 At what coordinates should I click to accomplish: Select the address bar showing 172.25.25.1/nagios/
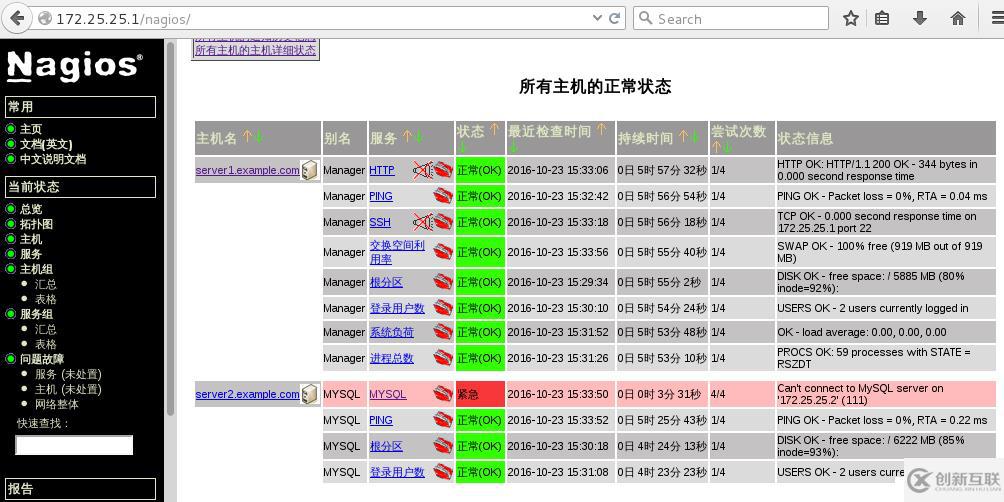[330, 19]
